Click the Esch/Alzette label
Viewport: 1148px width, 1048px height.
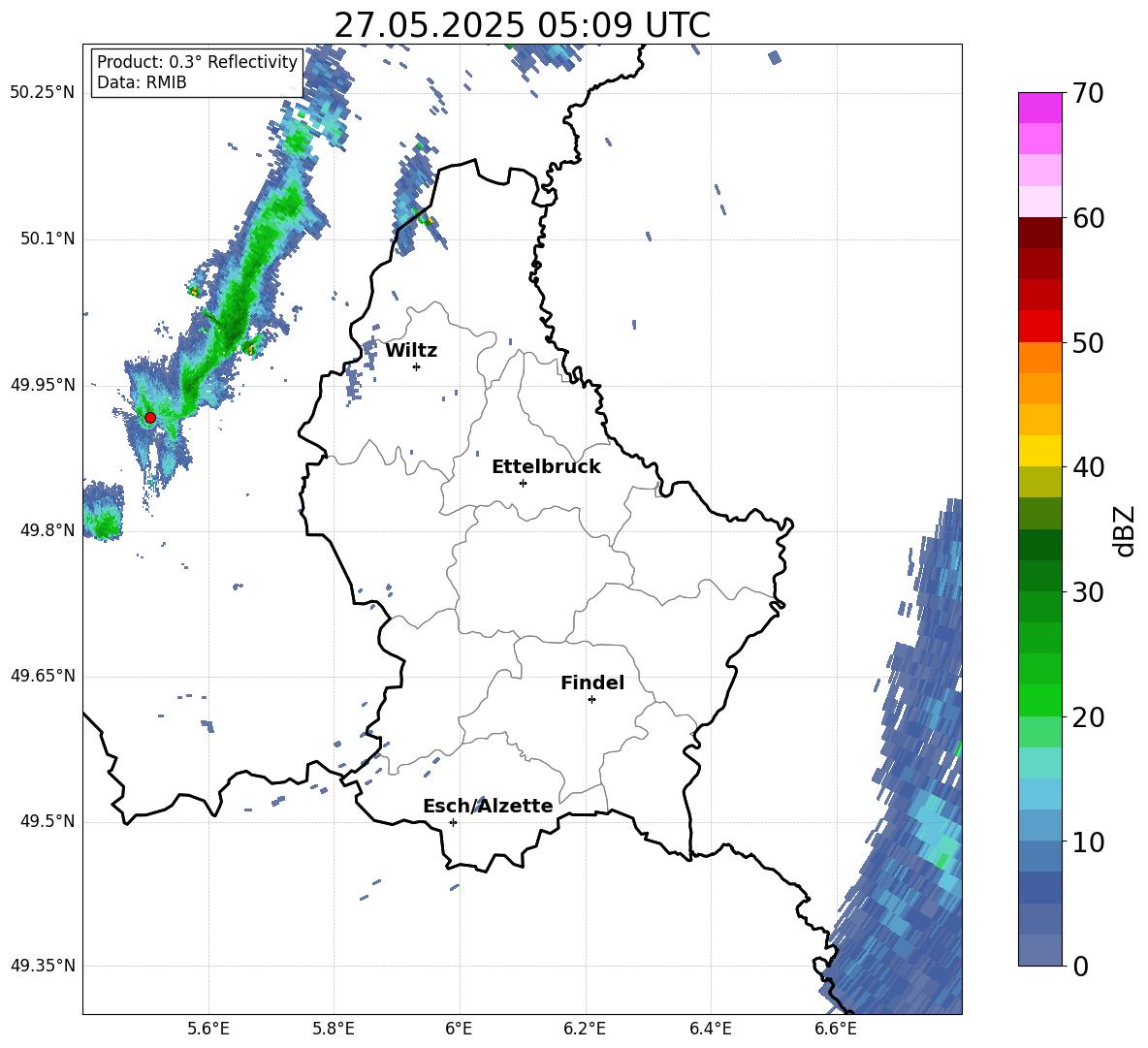click(x=488, y=806)
